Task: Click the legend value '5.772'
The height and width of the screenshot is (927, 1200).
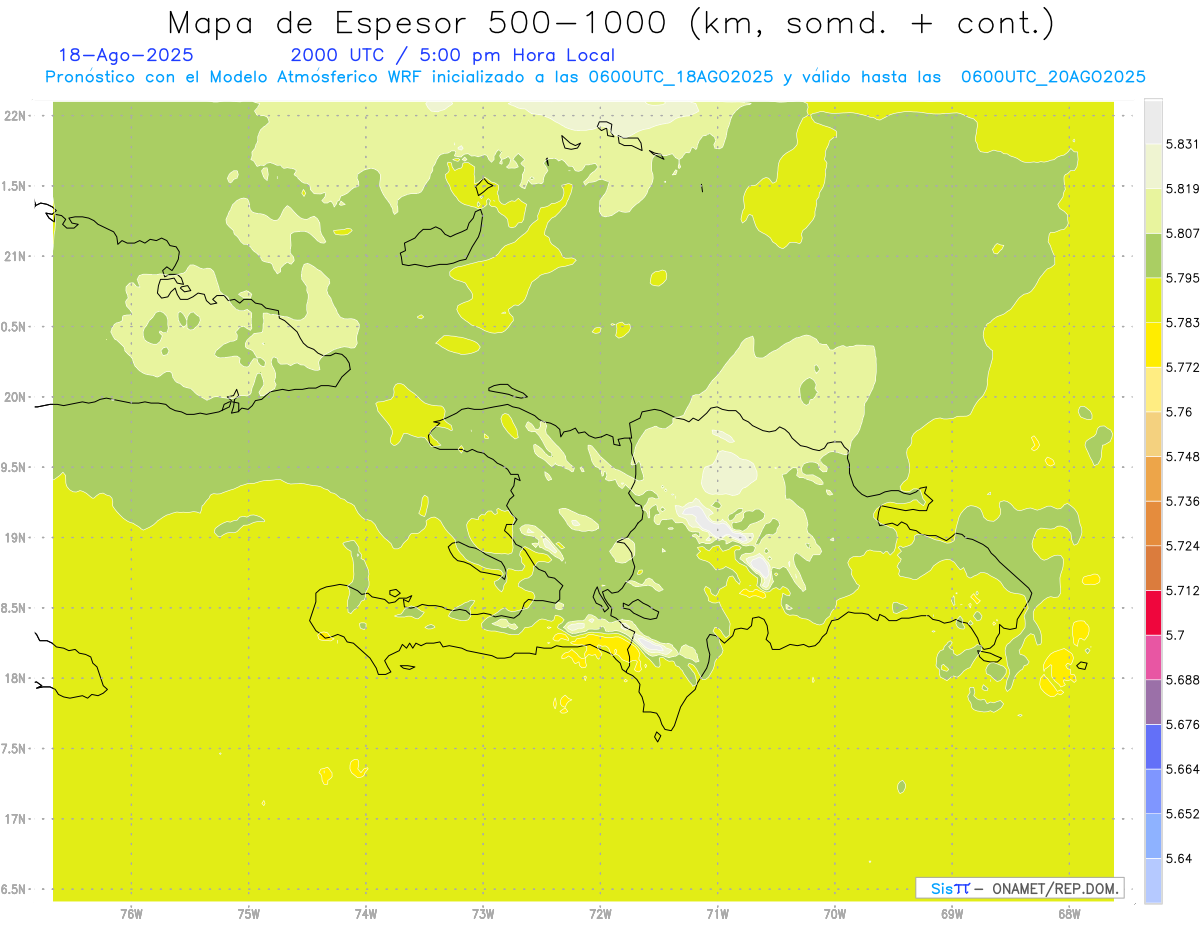Action: (x=1182, y=367)
